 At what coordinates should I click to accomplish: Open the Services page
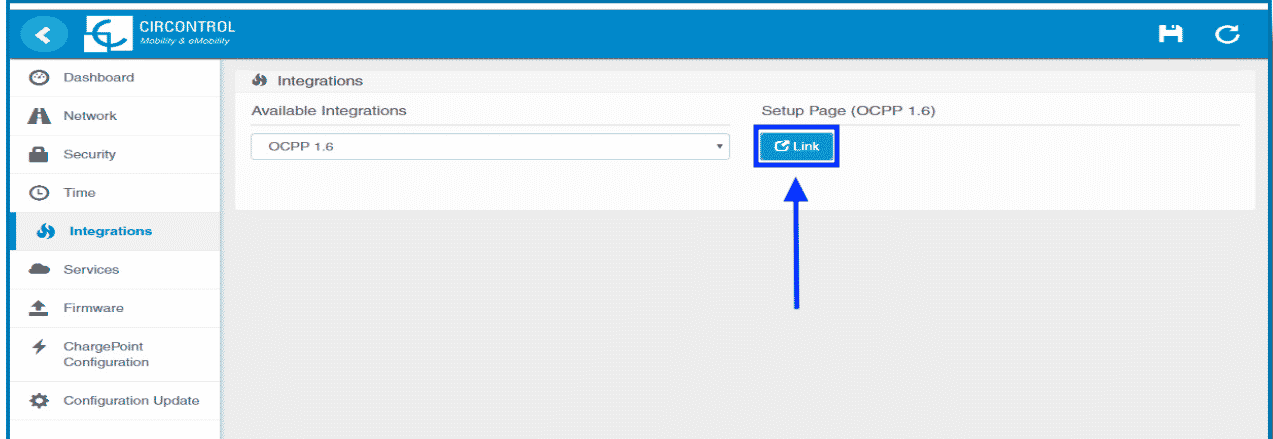[x=115, y=270]
